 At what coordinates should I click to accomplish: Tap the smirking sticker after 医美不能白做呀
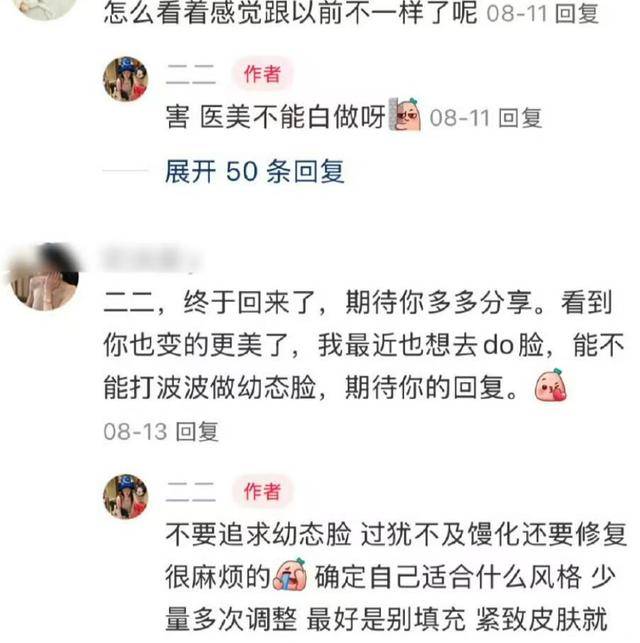405,114
